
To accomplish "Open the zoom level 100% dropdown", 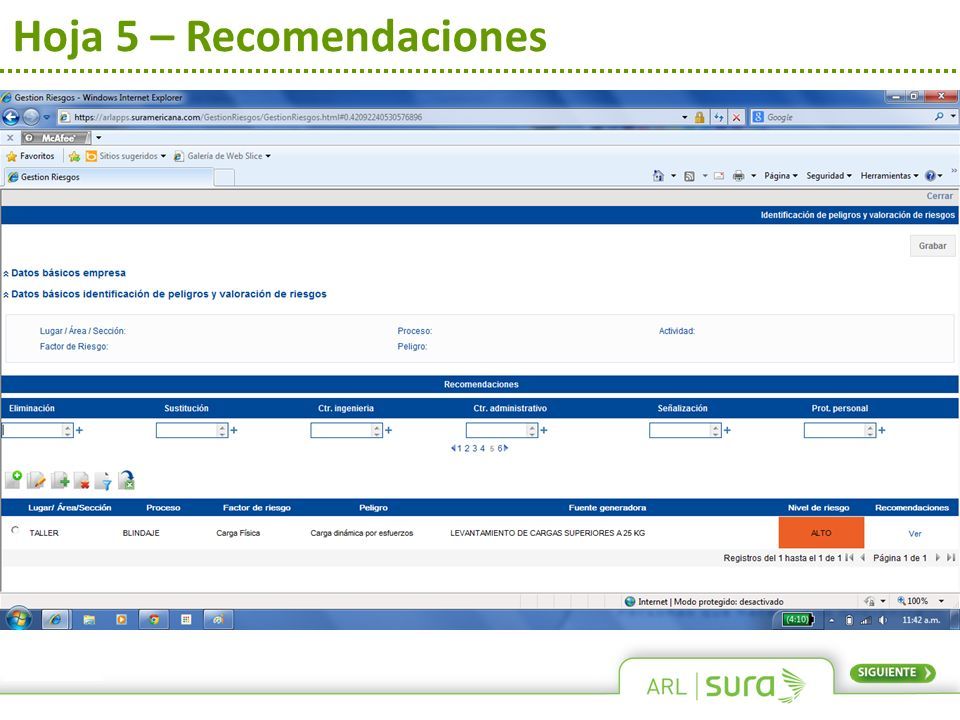I will (941, 601).
